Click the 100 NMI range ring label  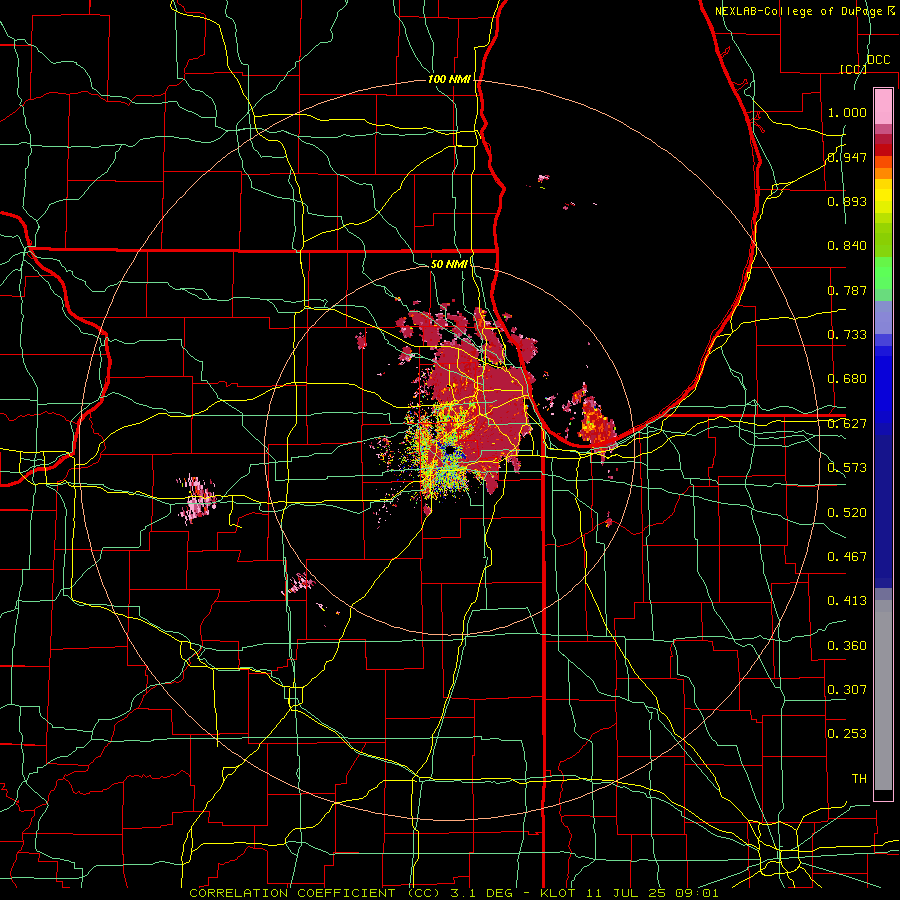click(449, 79)
